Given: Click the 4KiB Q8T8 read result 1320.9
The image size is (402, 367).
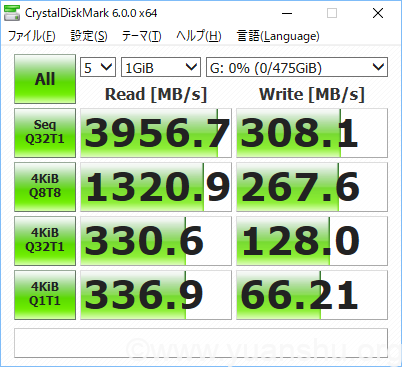Looking at the screenshot, I should 156,187.
